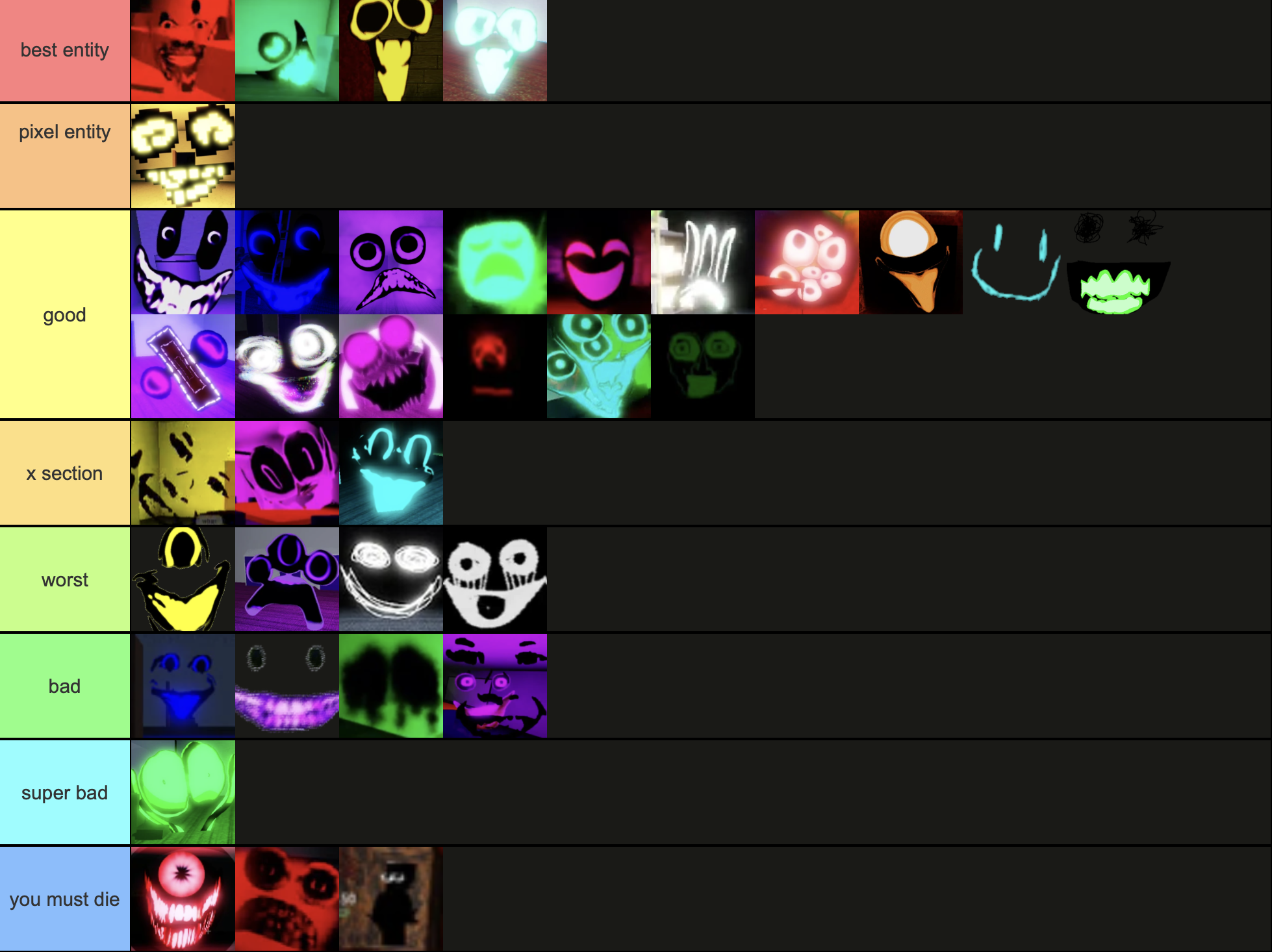
Task: Click the red entity in 'best entity' tier
Action: [x=183, y=51]
